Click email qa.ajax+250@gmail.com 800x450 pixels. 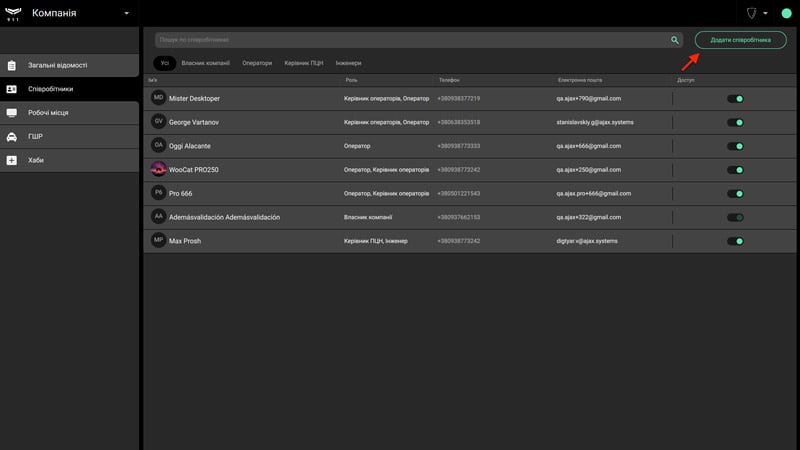[x=589, y=170]
